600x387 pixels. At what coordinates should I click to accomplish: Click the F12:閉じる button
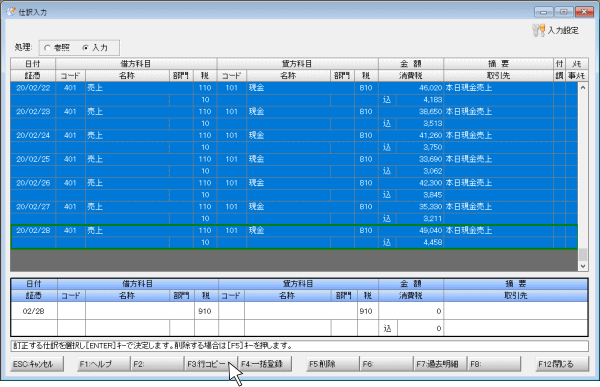click(x=562, y=364)
